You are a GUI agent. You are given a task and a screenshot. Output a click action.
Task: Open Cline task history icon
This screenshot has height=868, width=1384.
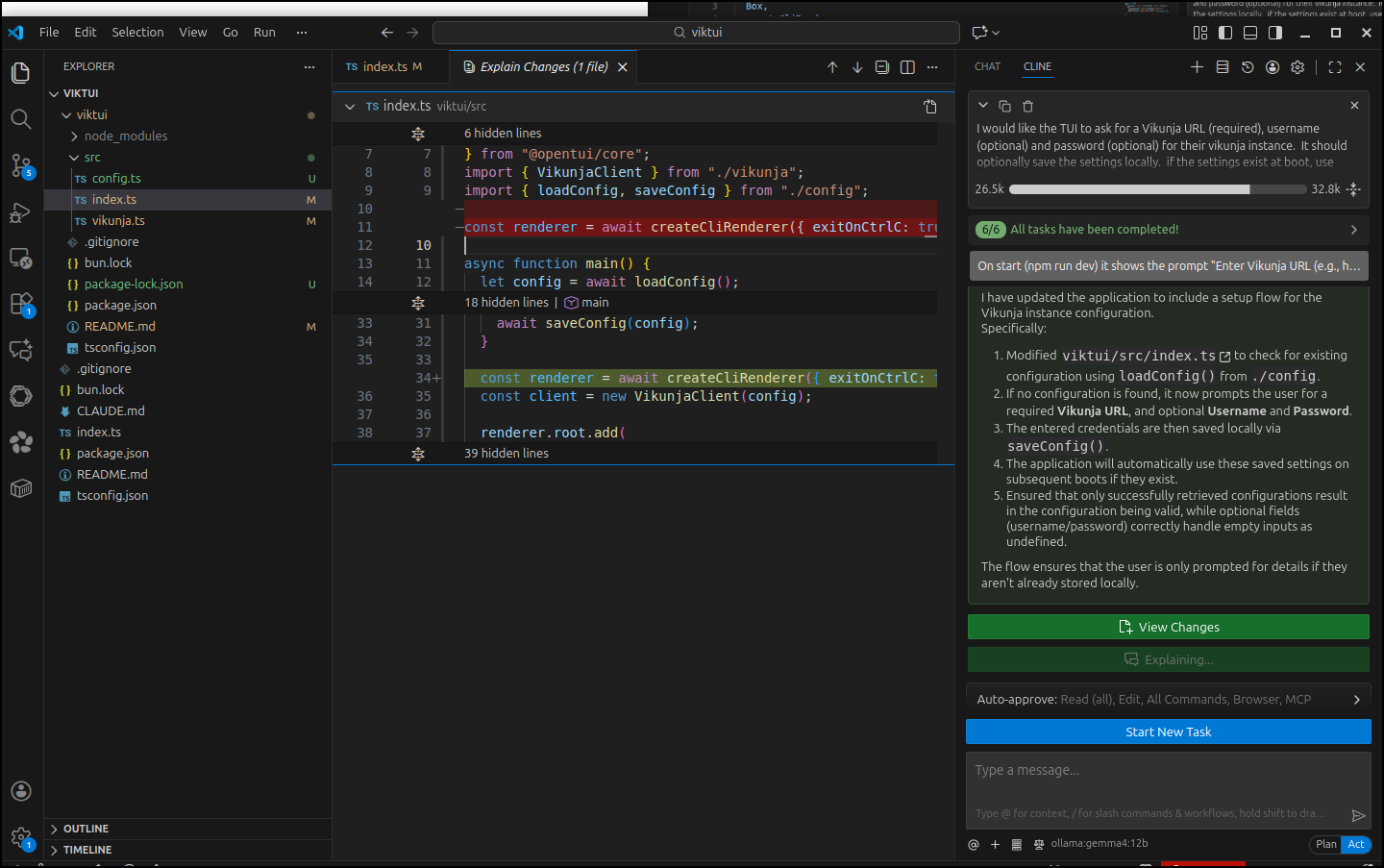pos(1248,67)
